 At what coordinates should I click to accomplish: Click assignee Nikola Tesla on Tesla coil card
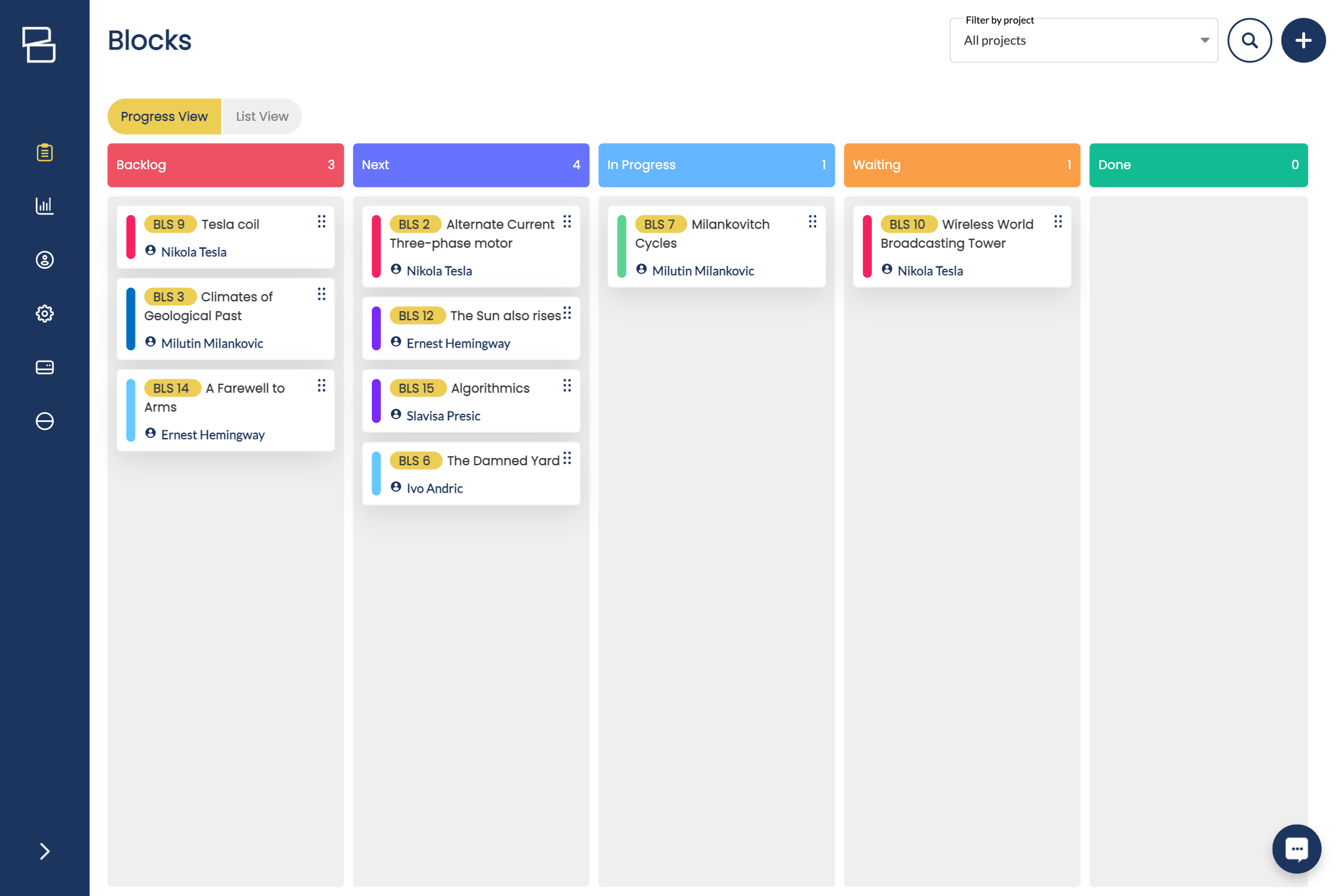tap(194, 252)
